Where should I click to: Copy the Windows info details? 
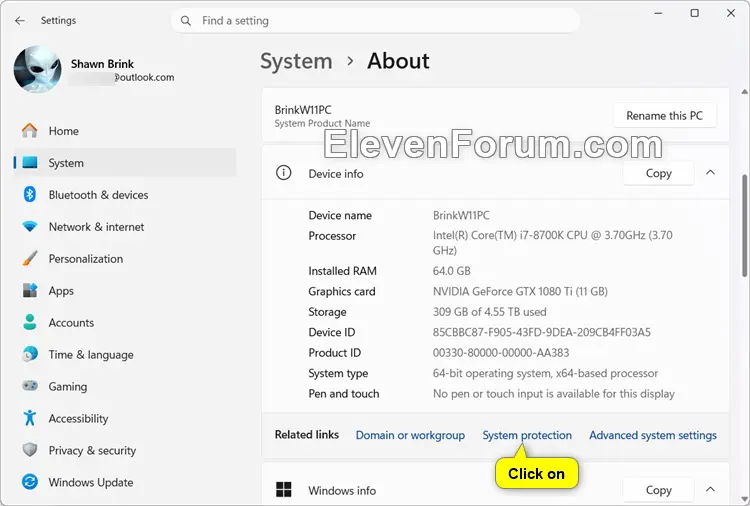pyautogui.click(x=659, y=490)
